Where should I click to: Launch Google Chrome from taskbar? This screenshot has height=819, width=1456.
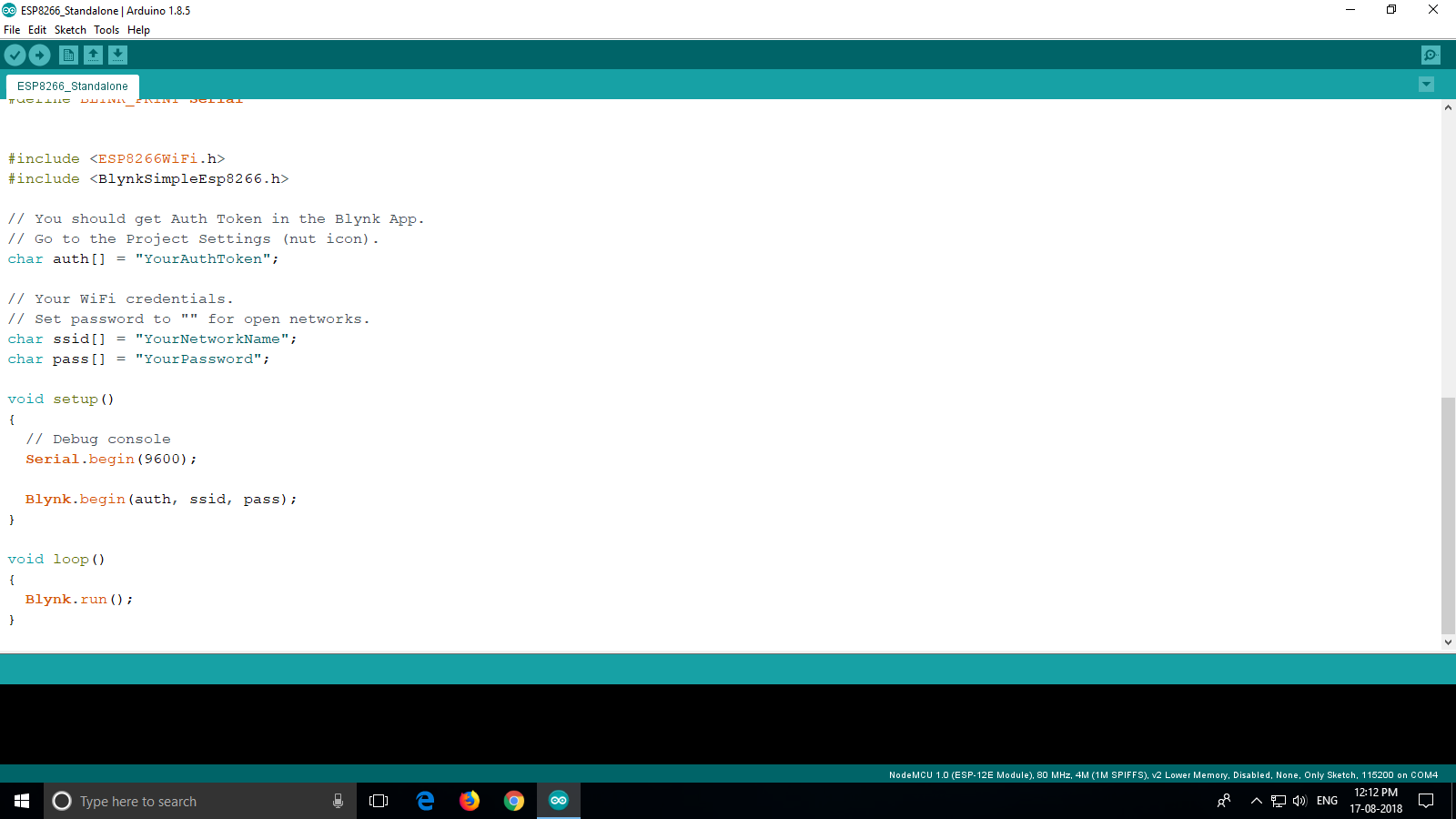514,801
